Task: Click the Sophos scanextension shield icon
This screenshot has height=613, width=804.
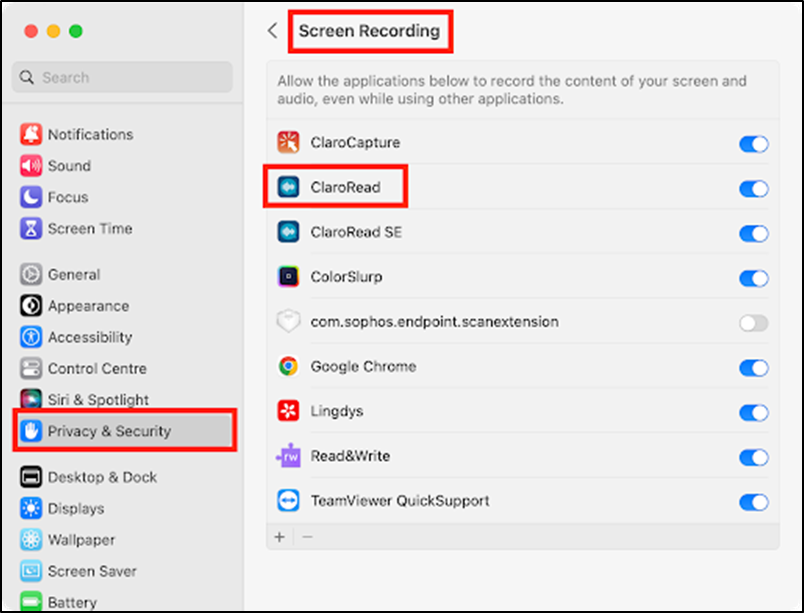Action: click(288, 321)
